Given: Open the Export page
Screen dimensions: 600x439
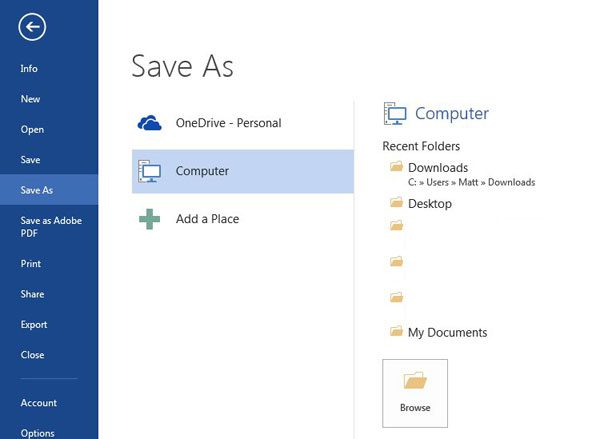Looking at the screenshot, I should [x=34, y=325].
